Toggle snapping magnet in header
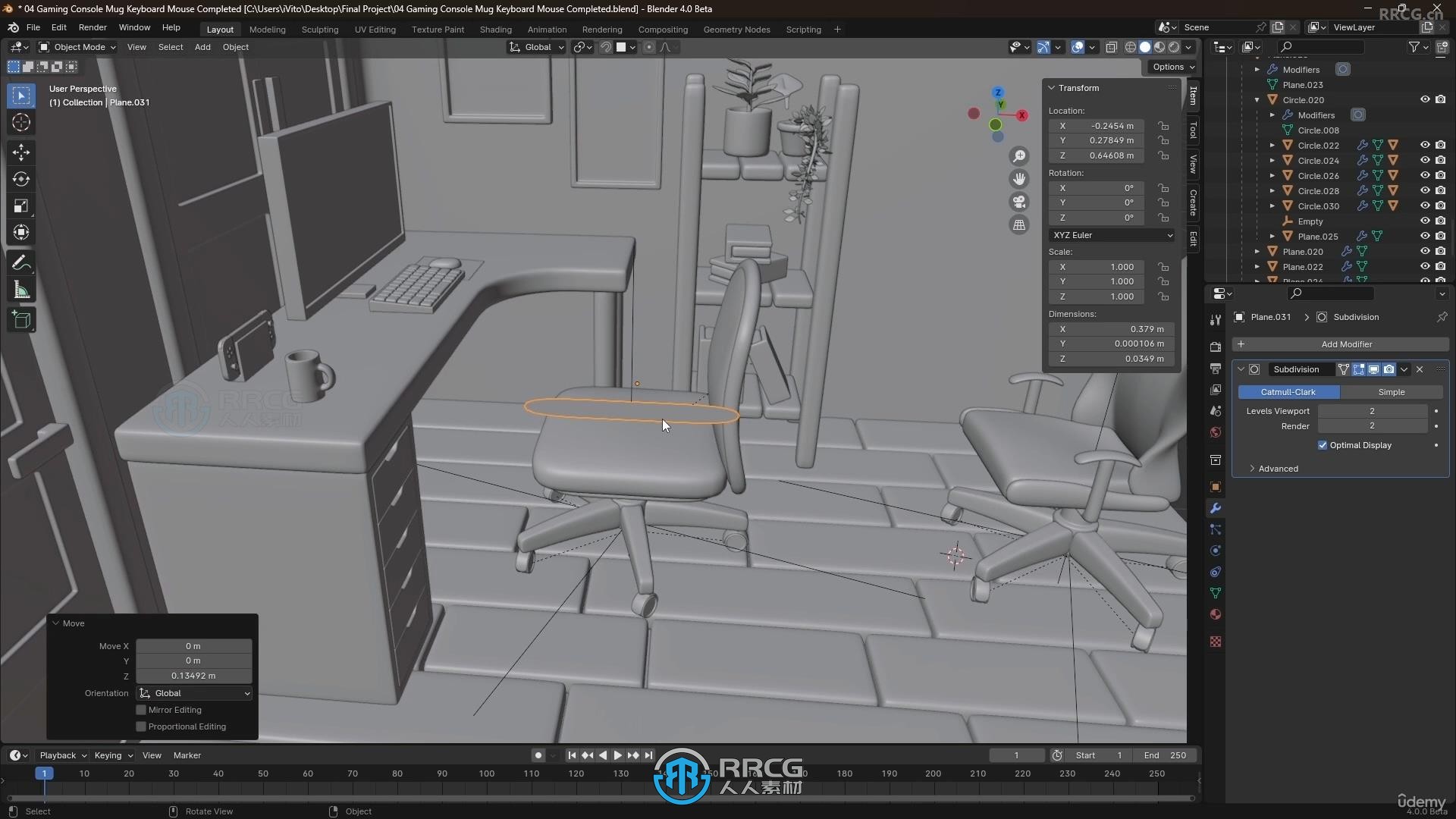The height and width of the screenshot is (819, 1456). pos(606,47)
